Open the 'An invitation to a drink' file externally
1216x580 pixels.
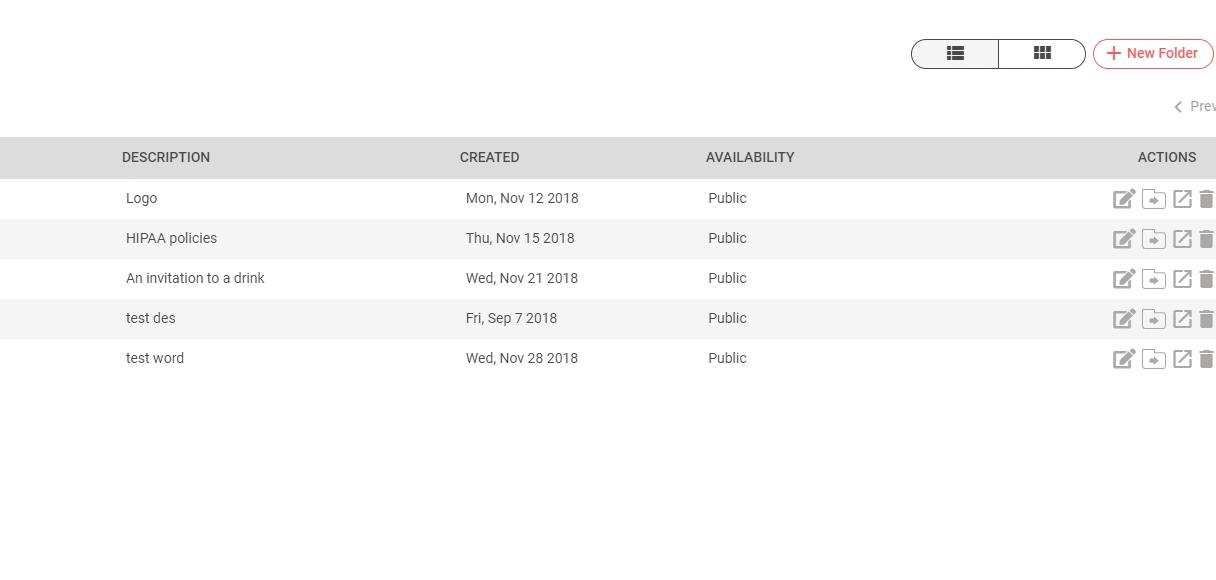click(1182, 279)
